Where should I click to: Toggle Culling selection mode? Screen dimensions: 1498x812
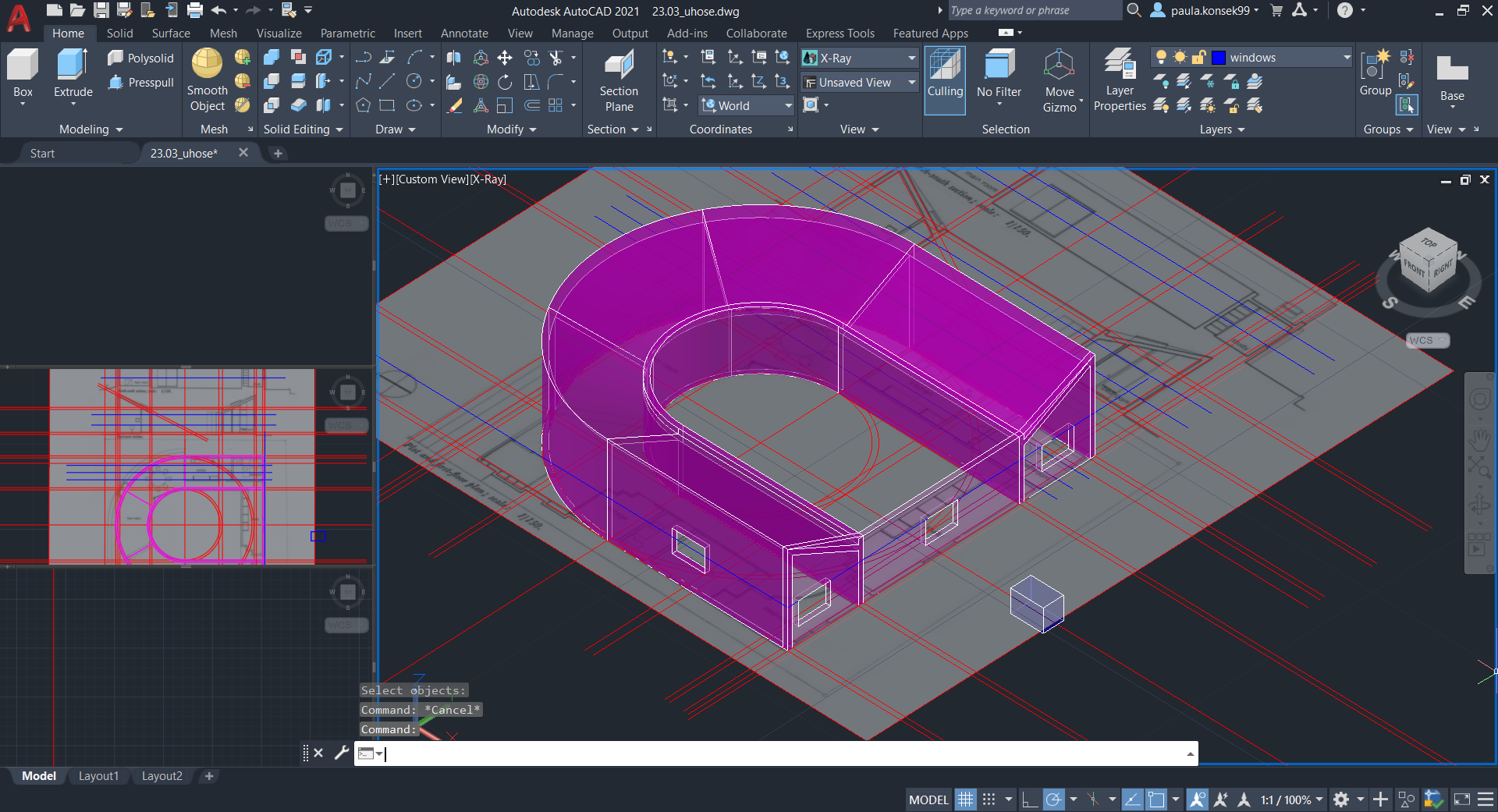(x=945, y=80)
